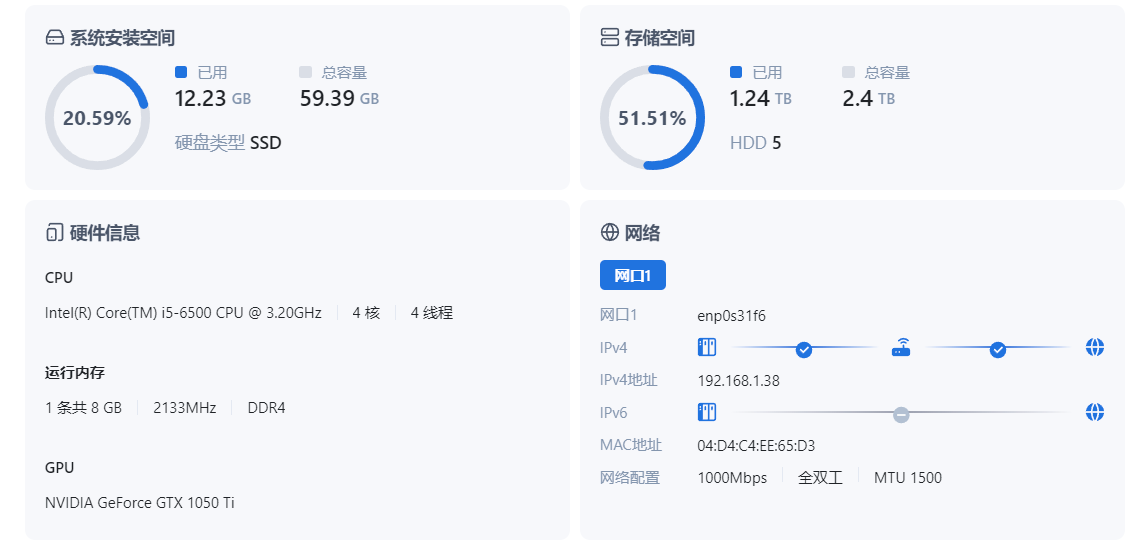Click the router icon in IPv4 row
This screenshot has height=557, width=1134.
coord(901,347)
